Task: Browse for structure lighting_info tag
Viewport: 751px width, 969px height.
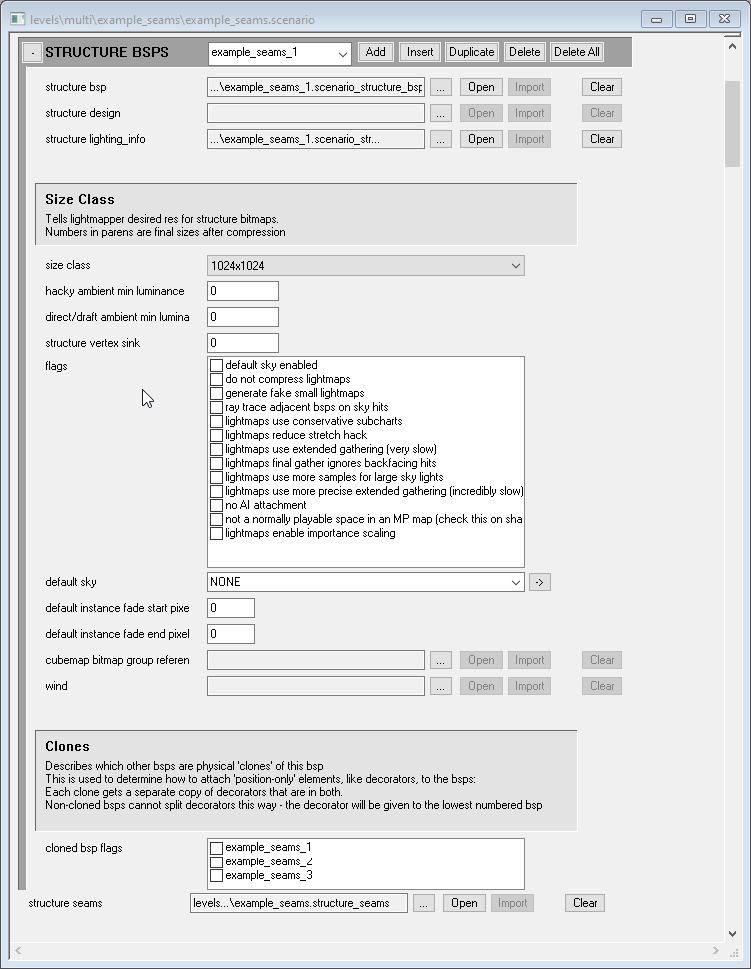Action: pyautogui.click(x=440, y=139)
